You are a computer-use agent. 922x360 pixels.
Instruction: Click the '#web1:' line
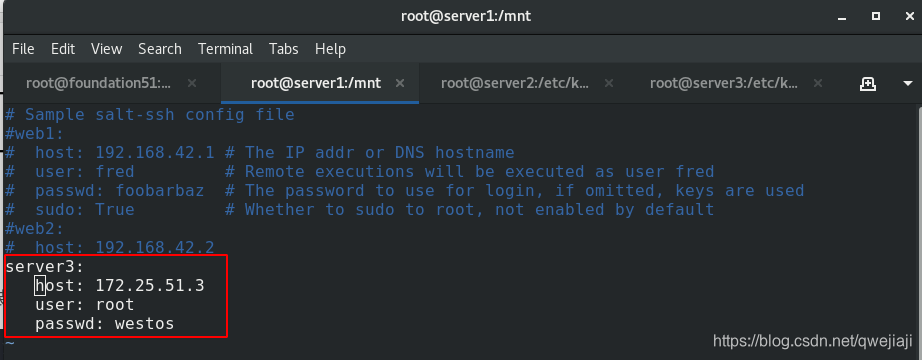[x=34, y=134]
